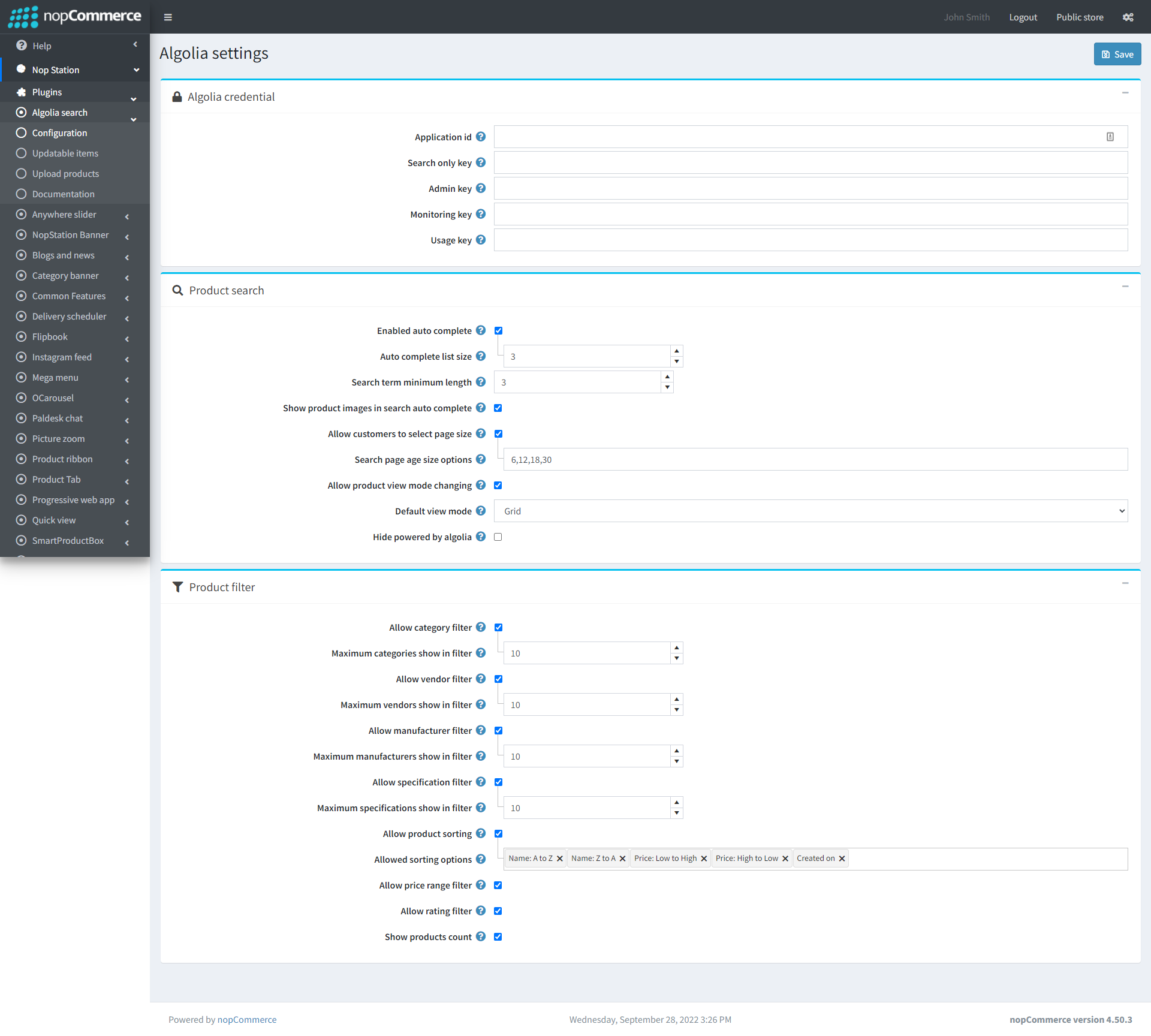This screenshot has width=1151, height=1036.
Task: Toggle Allow product view mode changing checkbox
Action: [498, 485]
